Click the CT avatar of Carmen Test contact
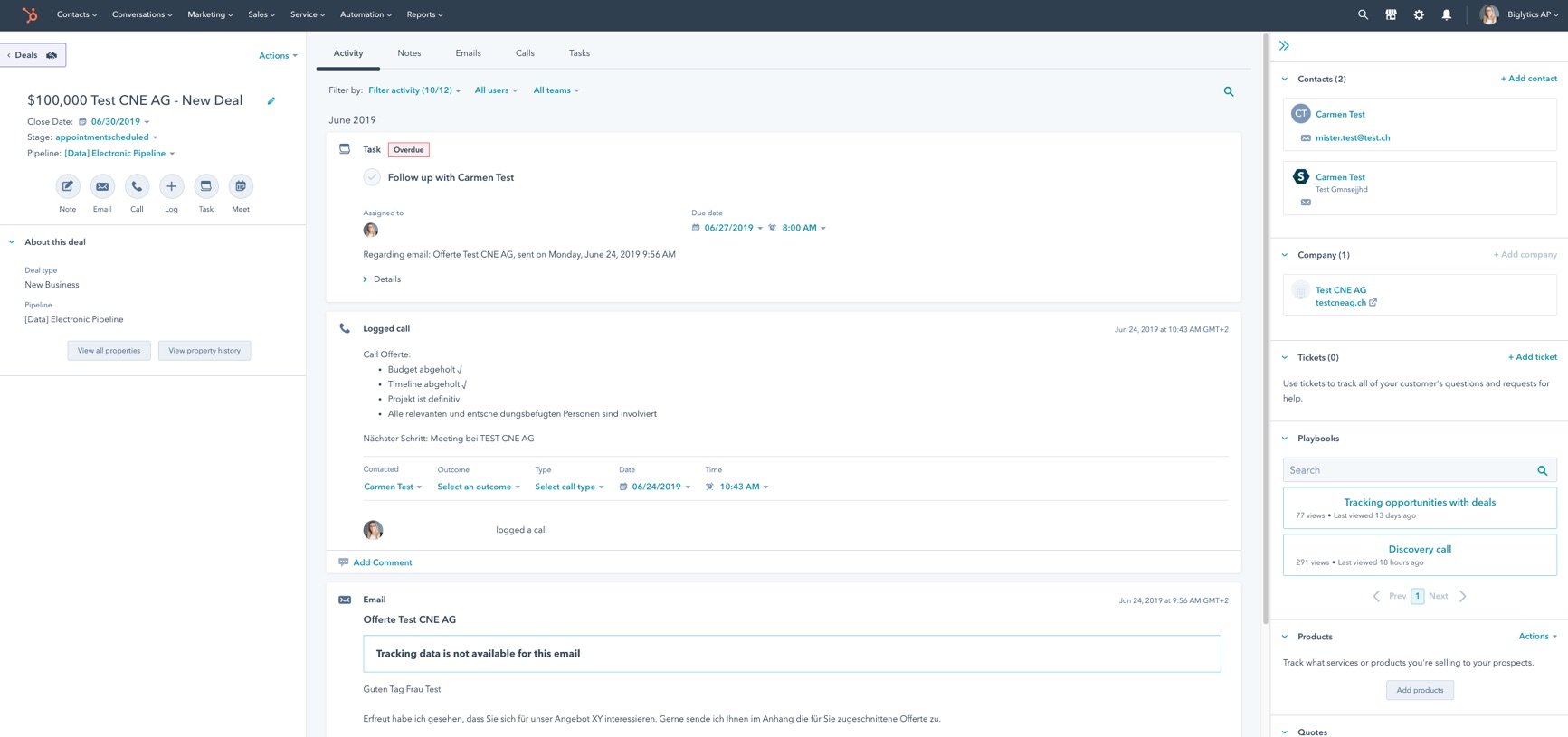The height and width of the screenshot is (737, 1568). [x=1301, y=114]
